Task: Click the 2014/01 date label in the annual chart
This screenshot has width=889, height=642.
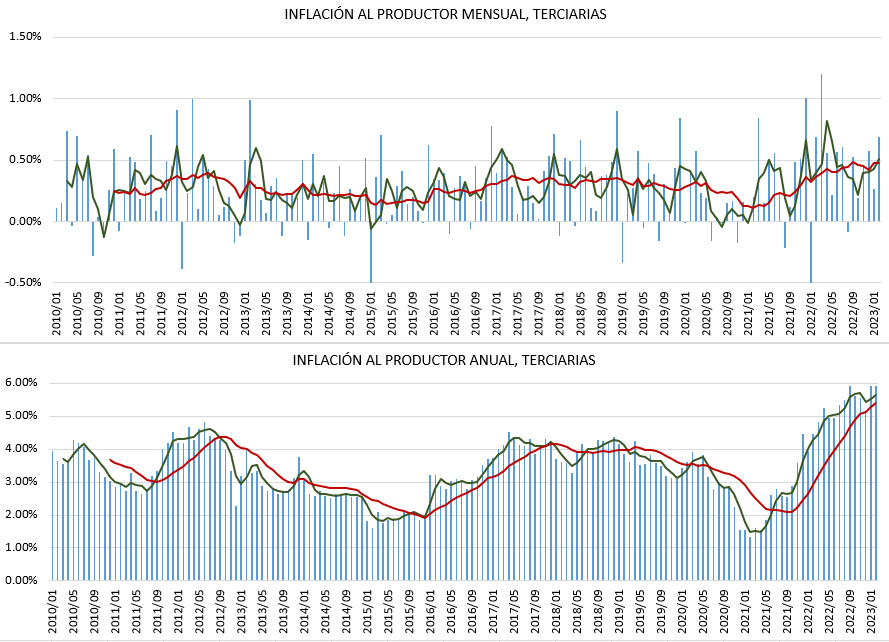Action: point(304,612)
